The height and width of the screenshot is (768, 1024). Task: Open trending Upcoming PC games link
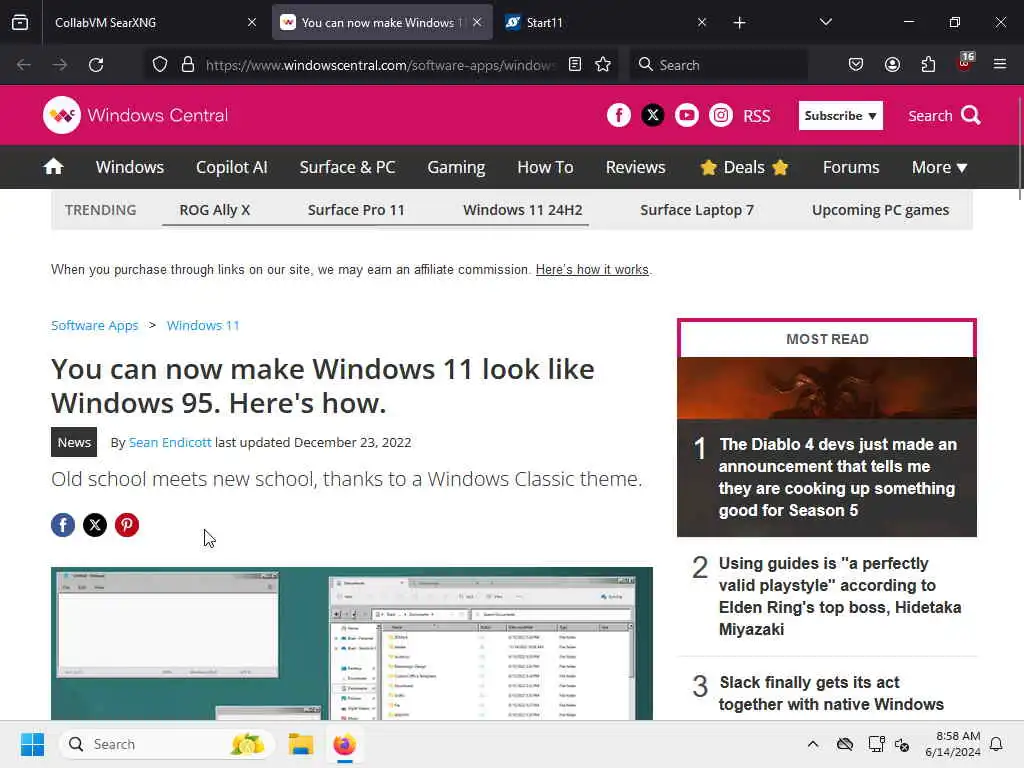coord(880,210)
